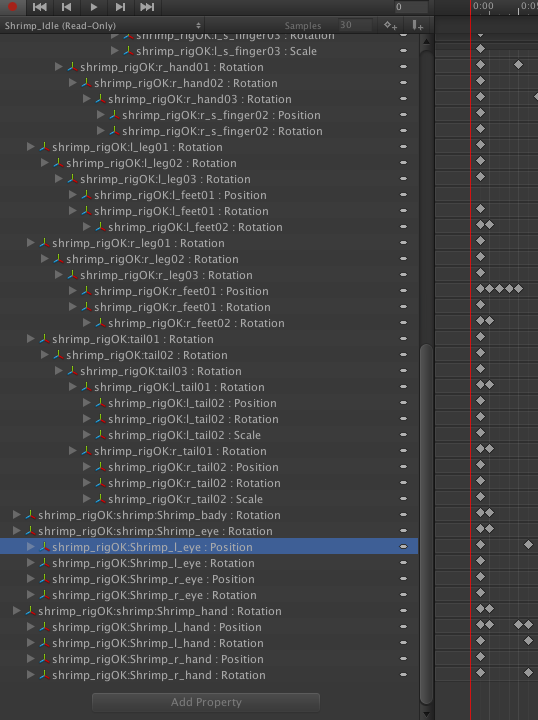The height and width of the screenshot is (720, 538).
Task: Open options for Shrimp_eye Rotation row
Action: pos(404,530)
